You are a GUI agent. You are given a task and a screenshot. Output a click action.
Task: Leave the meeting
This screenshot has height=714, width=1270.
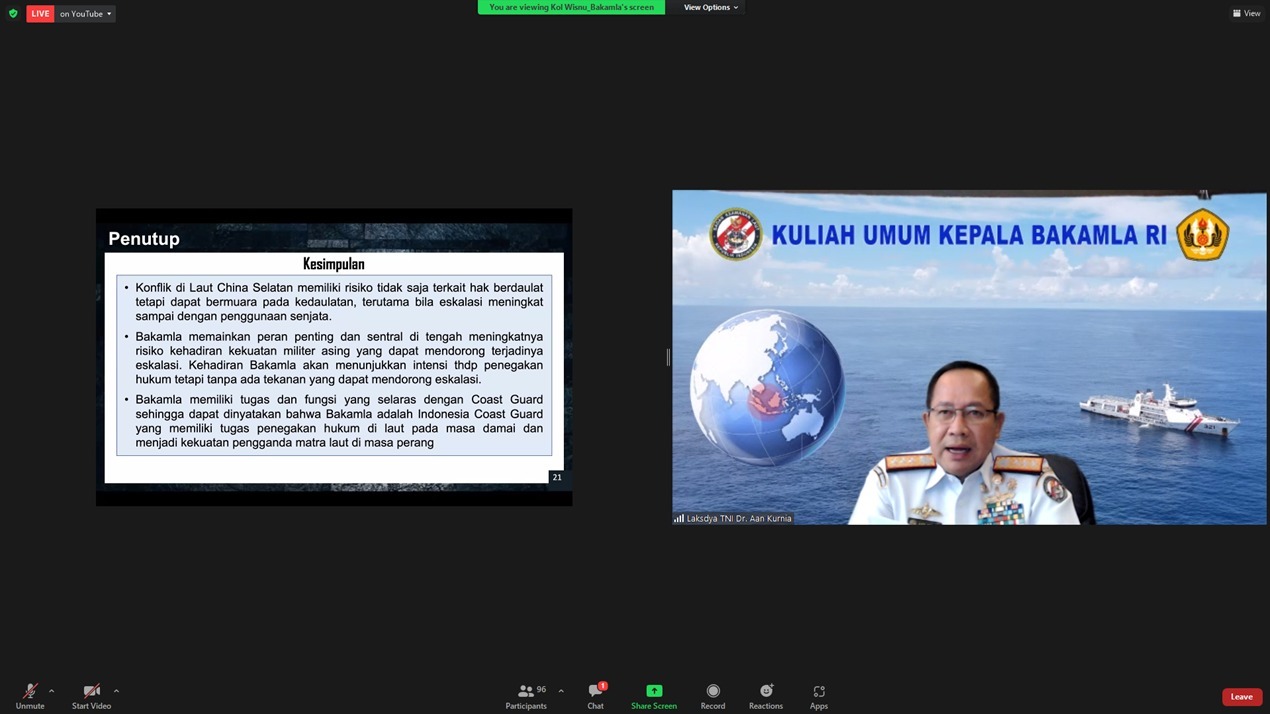pos(1241,697)
